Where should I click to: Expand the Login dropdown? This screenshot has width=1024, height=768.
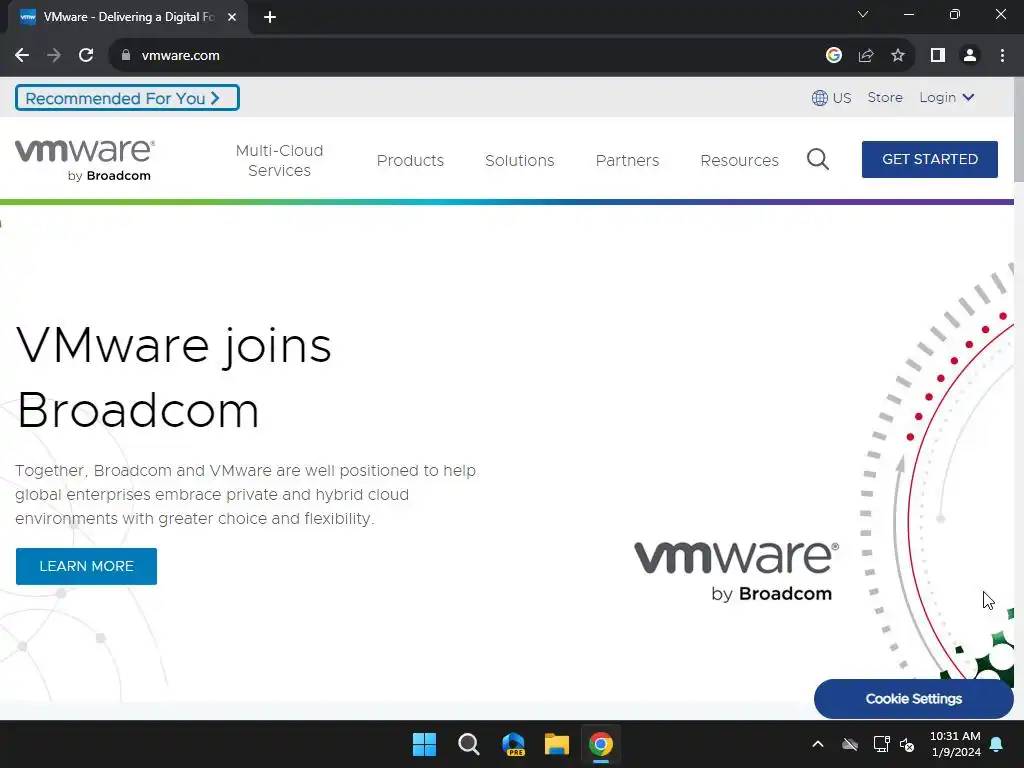pyautogui.click(x=947, y=97)
